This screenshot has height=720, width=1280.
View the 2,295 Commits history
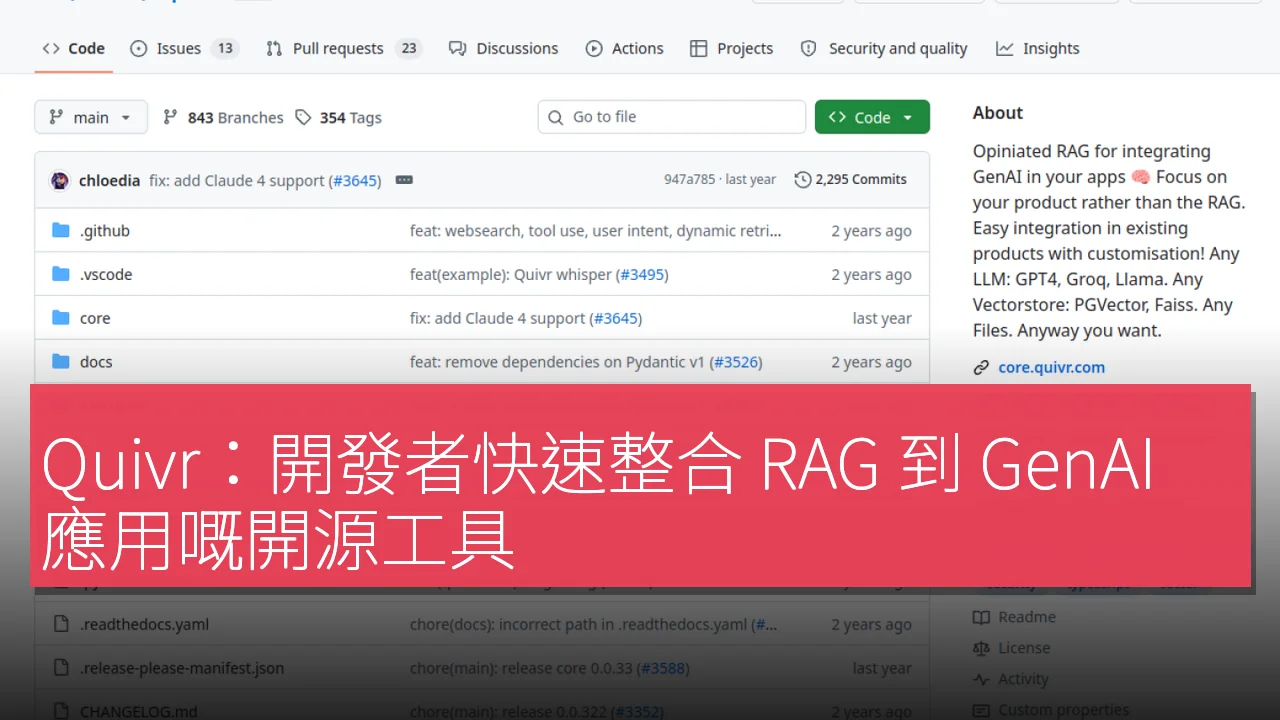(x=850, y=180)
